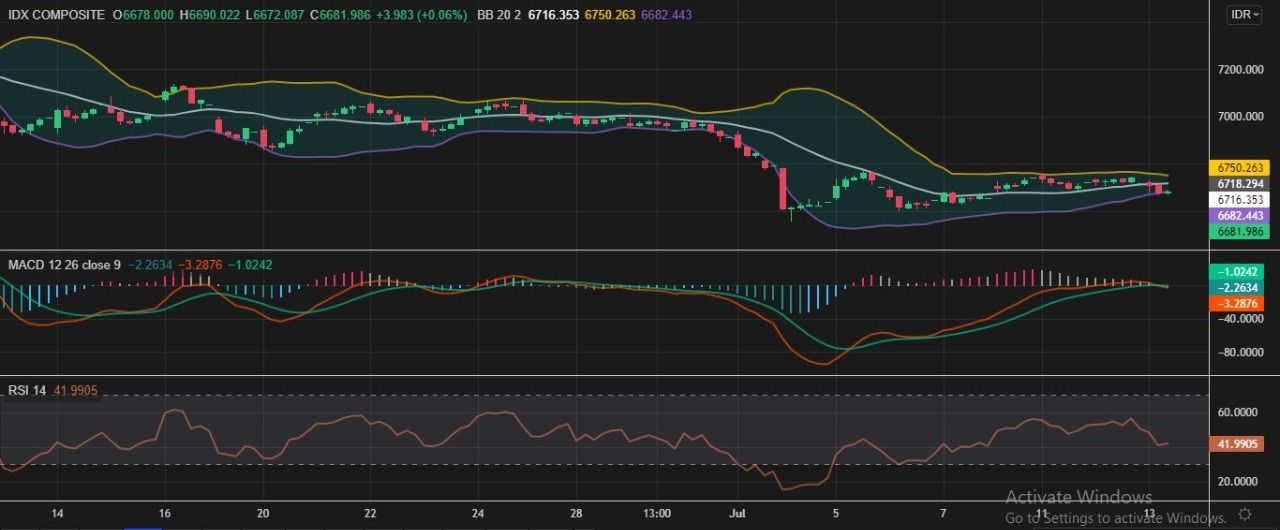Viewport: 1280px width, 530px height.
Task: Click gray 6718.294 price axis tag
Action: tap(1239, 184)
